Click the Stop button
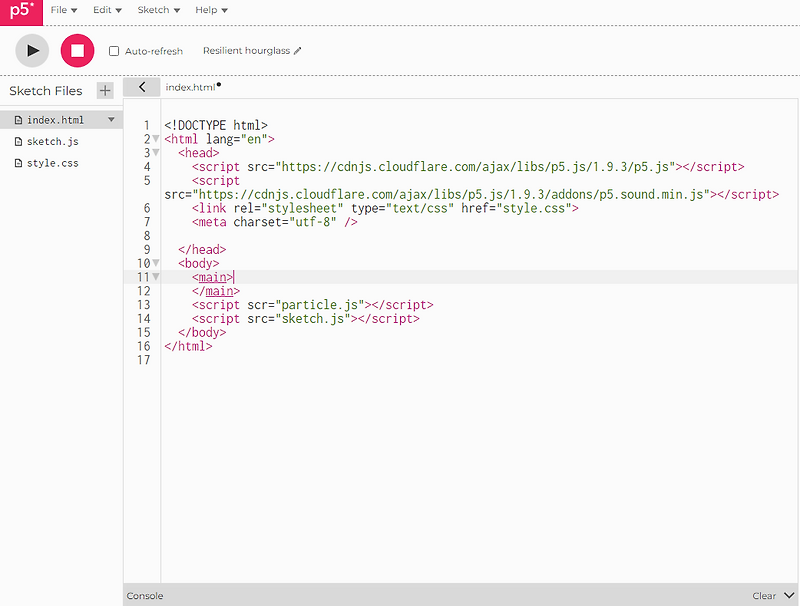The image size is (800, 606). (77, 50)
